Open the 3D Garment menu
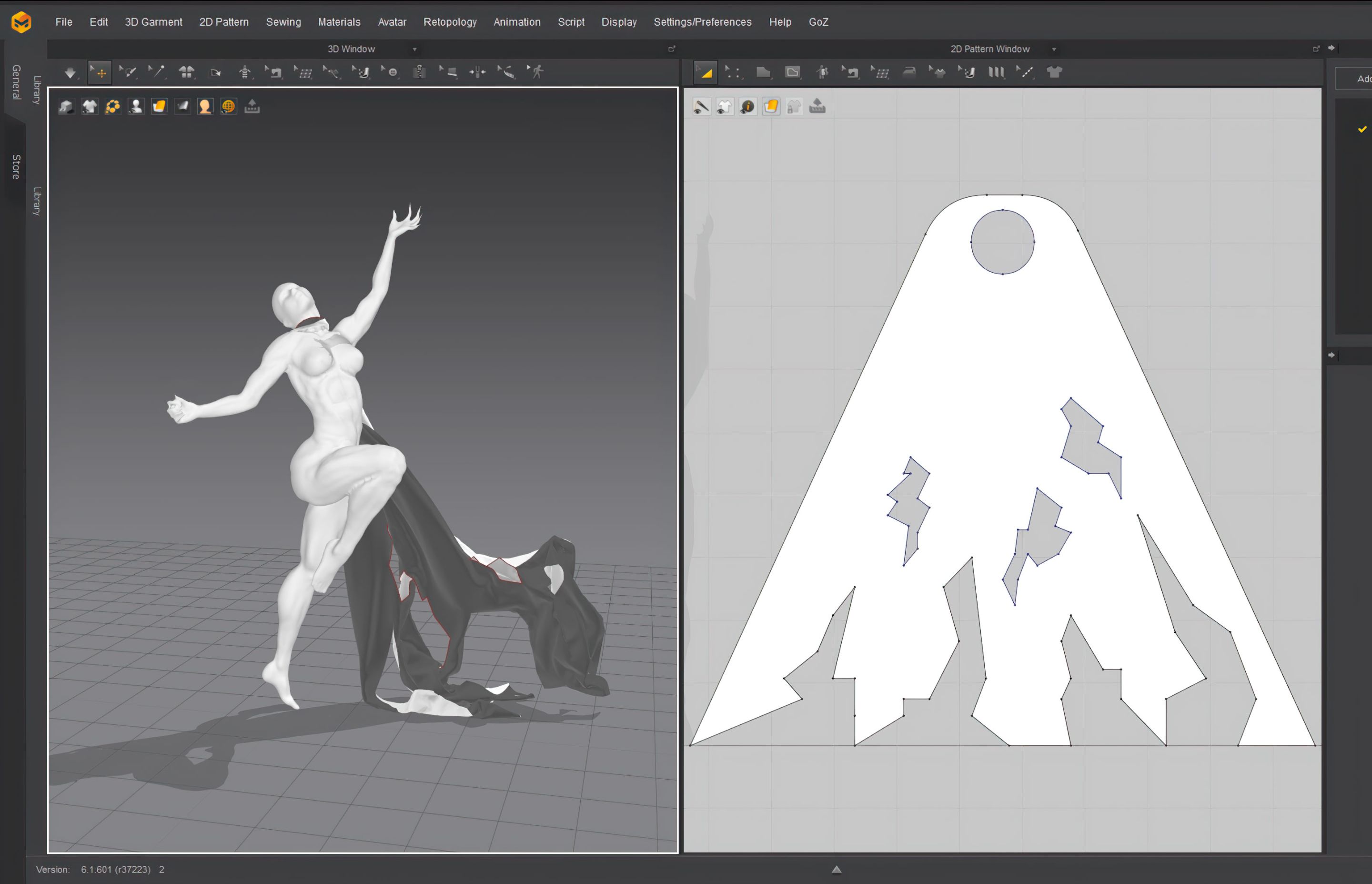Viewport: 1372px width, 884px height. 153,22
